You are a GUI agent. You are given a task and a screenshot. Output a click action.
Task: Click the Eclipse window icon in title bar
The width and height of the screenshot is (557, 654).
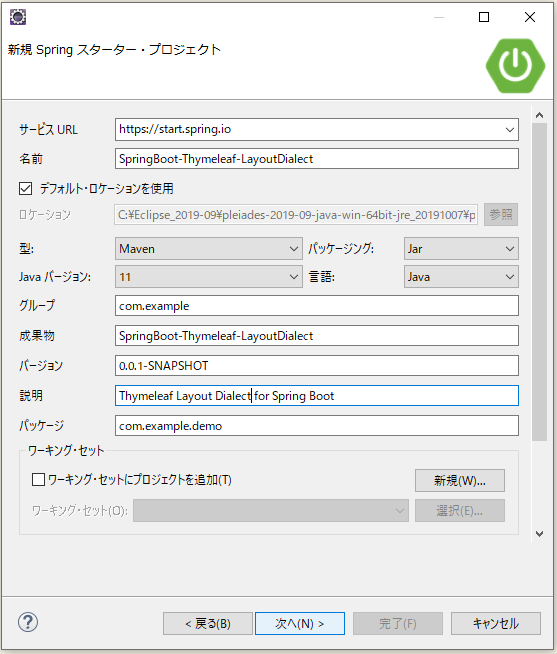point(18,17)
